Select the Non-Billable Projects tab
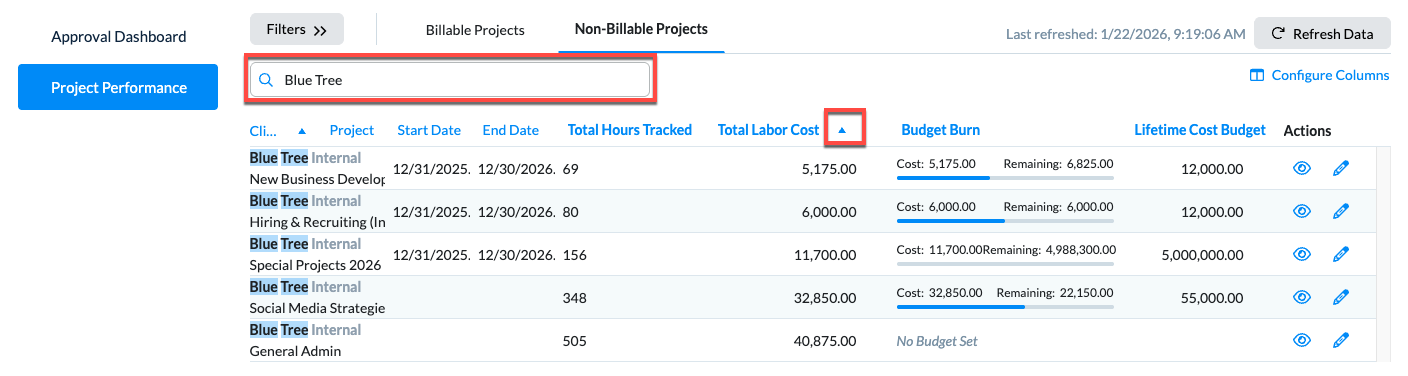The width and height of the screenshot is (1408, 376). pos(641,29)
